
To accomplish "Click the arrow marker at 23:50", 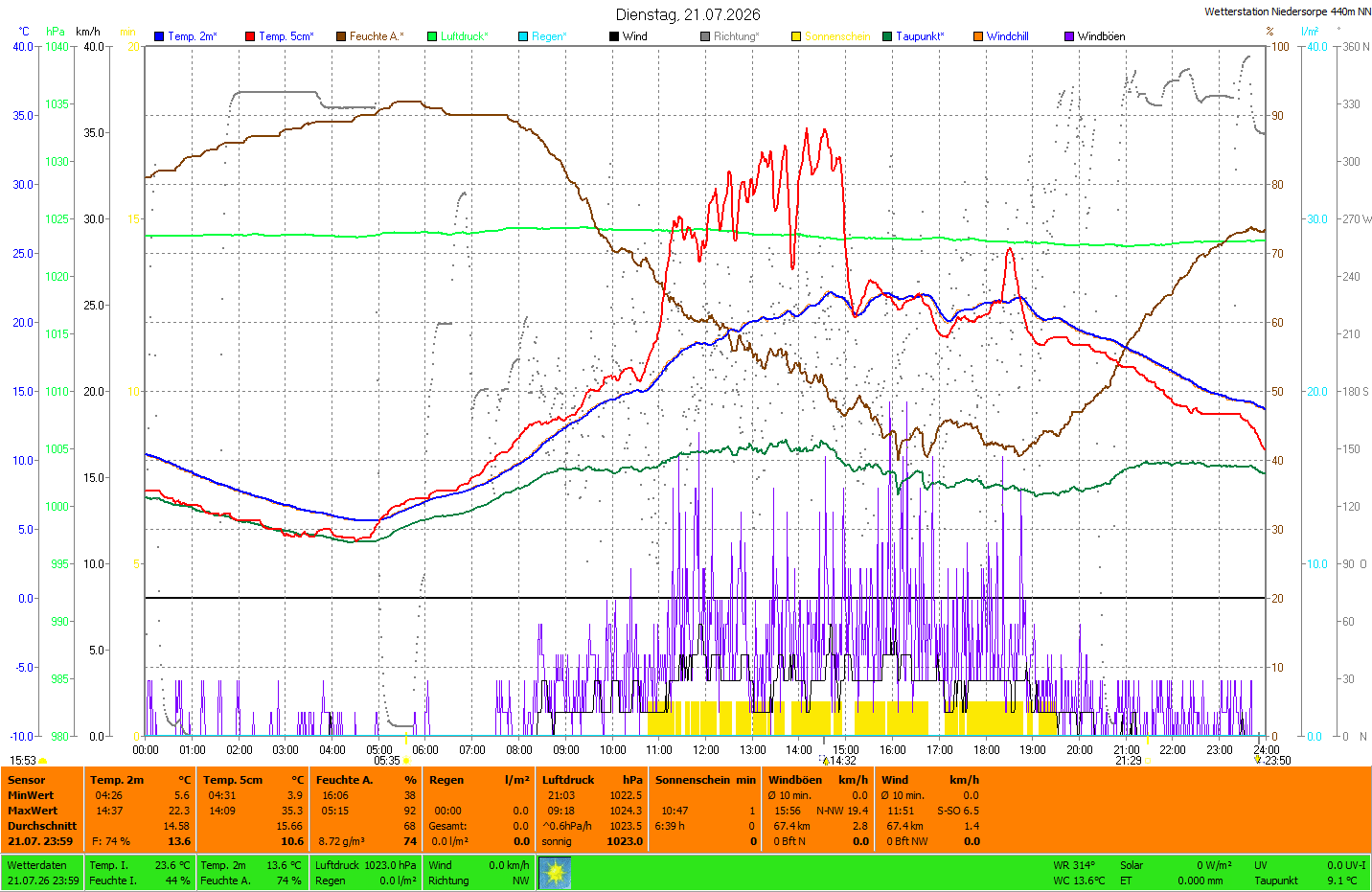I will click(x=1257, y=761).
